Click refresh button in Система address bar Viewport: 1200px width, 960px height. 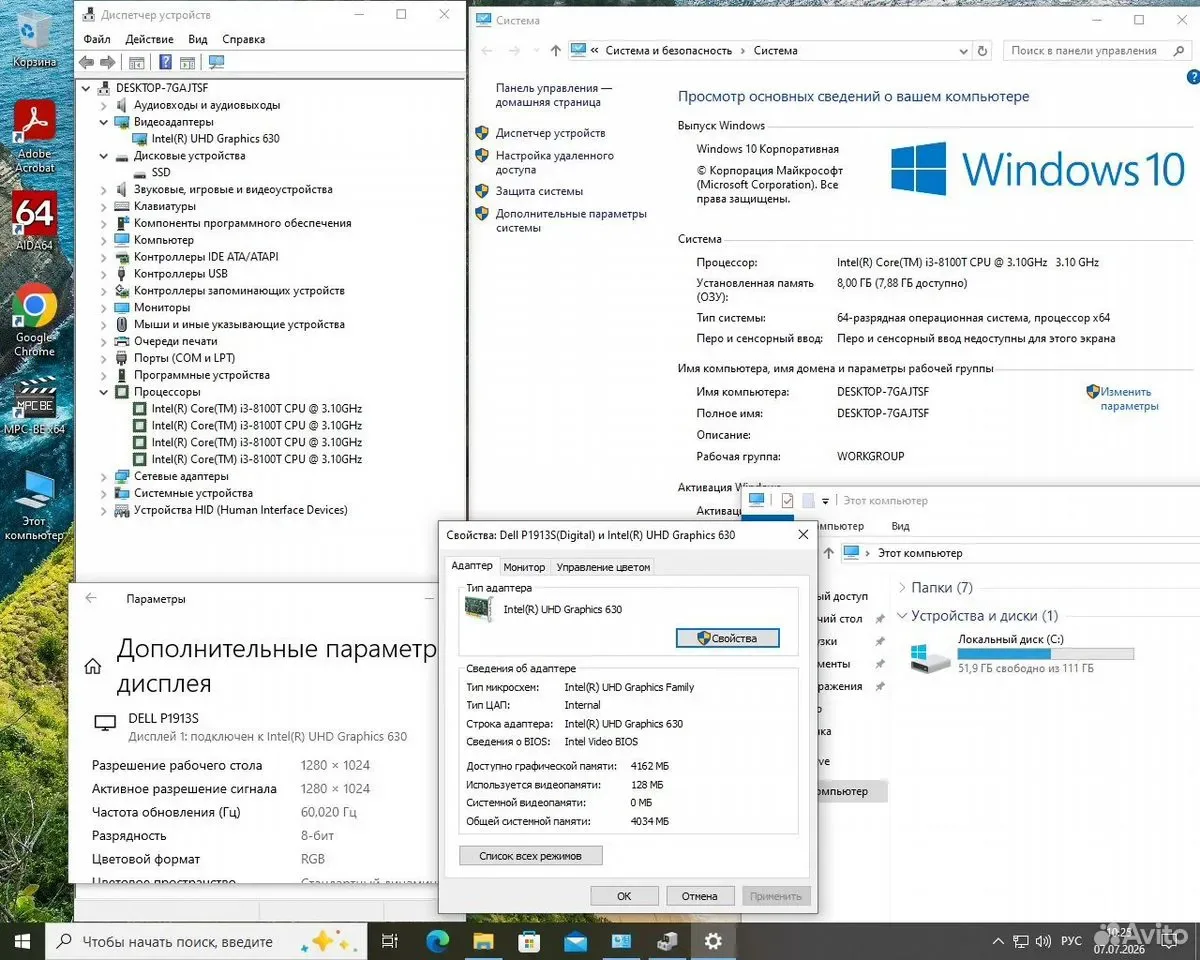click(983, 50)
